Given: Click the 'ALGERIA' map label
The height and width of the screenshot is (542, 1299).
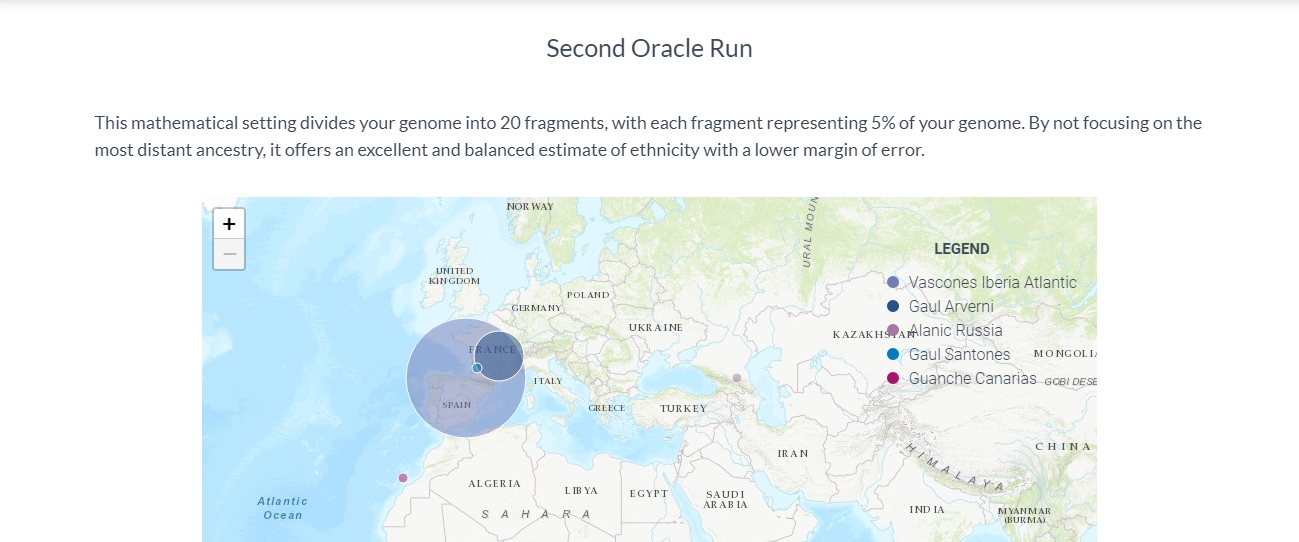Looking at the screenshot, I should coord(495,483).
